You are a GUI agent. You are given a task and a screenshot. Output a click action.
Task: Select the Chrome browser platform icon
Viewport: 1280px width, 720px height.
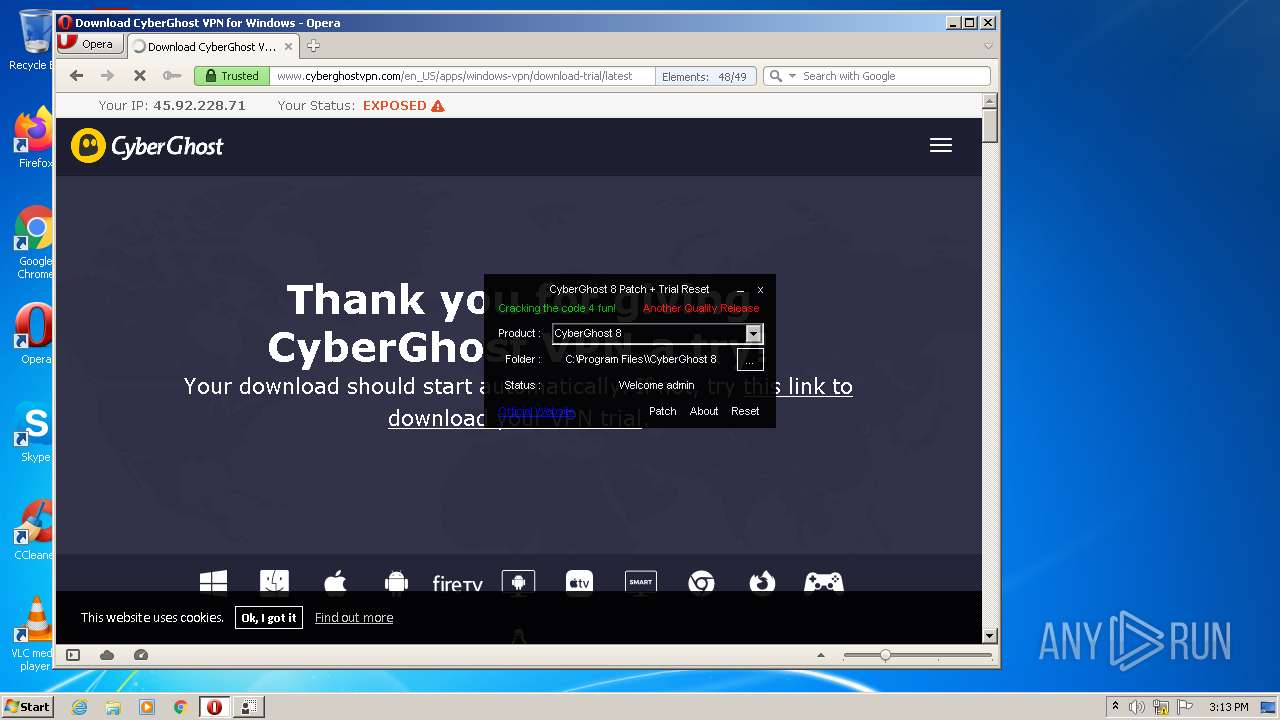pyautogui.click(x=701, y=582)
